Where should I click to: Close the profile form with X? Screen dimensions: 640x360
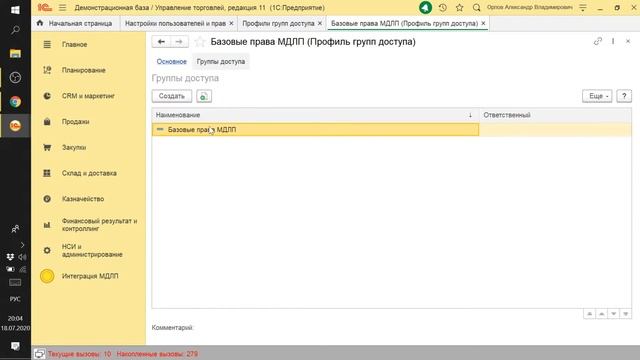pos(628,41)
